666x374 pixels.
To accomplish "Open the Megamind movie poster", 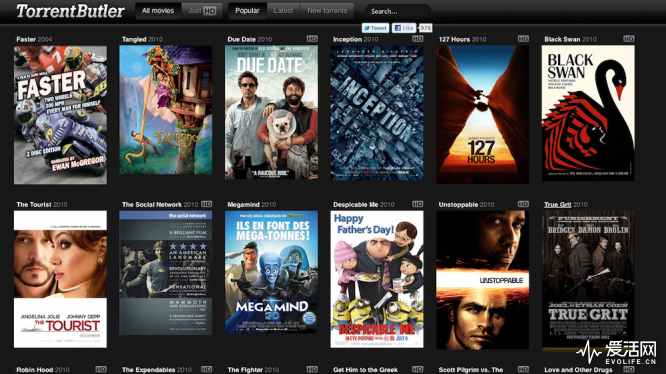I will tap(271, 272).
